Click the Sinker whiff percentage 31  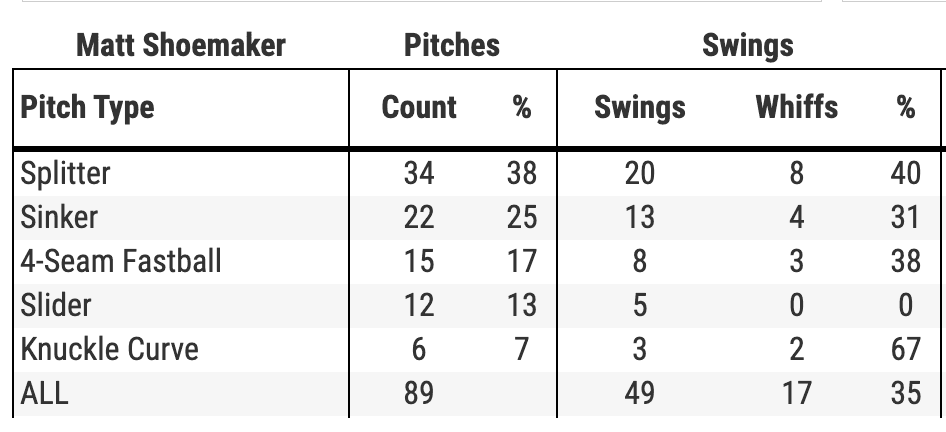pyautogui.click(x=905, y=217)
